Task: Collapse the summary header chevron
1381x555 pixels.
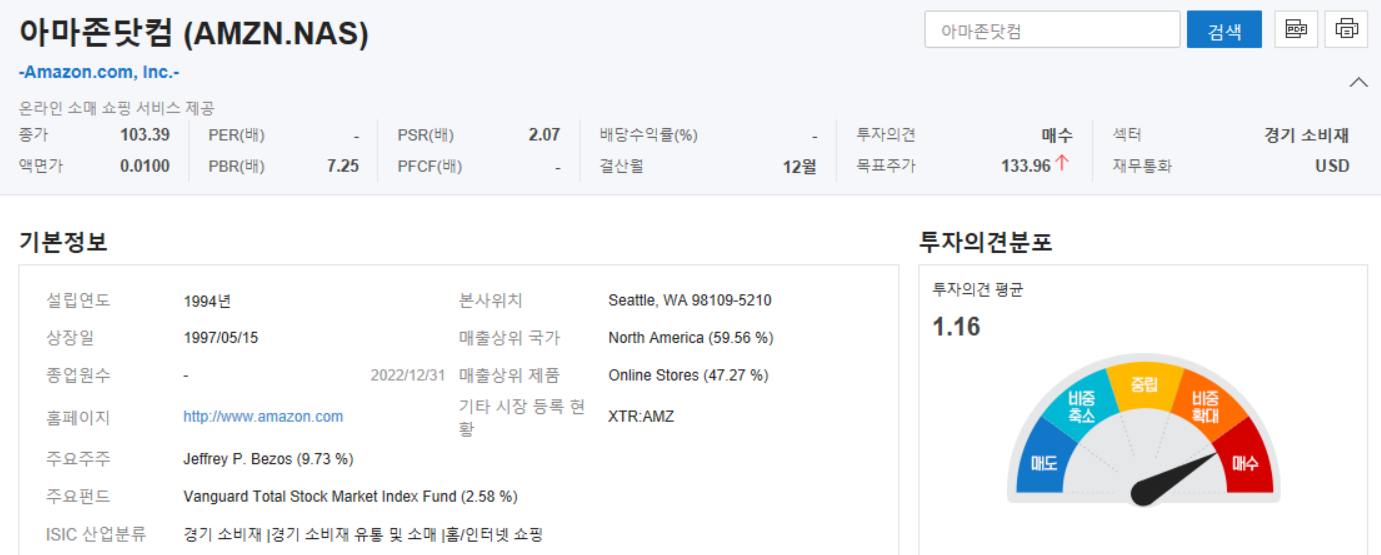Action: [x=1358, y=82]
